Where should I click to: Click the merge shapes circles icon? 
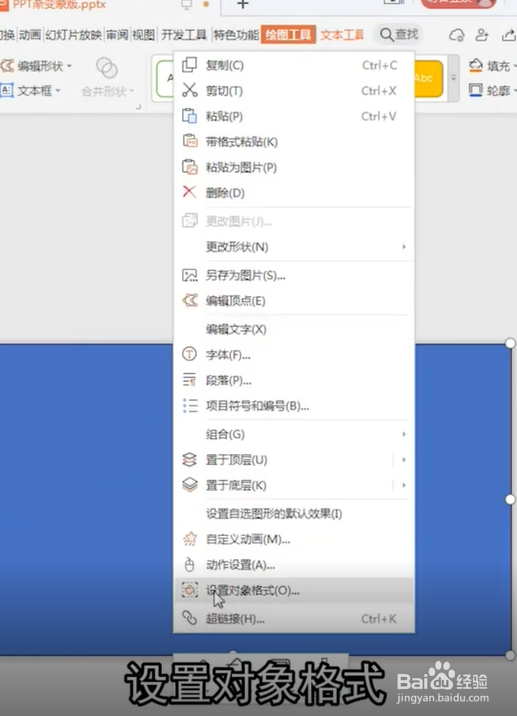(107, 68)
